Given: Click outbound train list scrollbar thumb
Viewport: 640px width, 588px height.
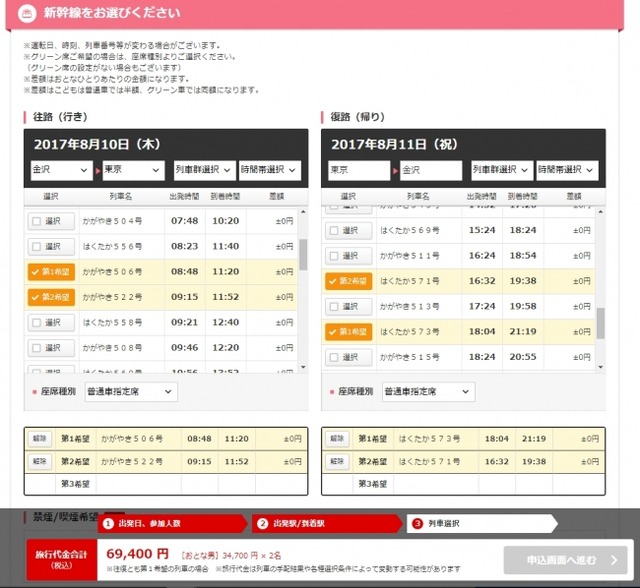Looking at the screenshot, I should [x=303, y=255].
